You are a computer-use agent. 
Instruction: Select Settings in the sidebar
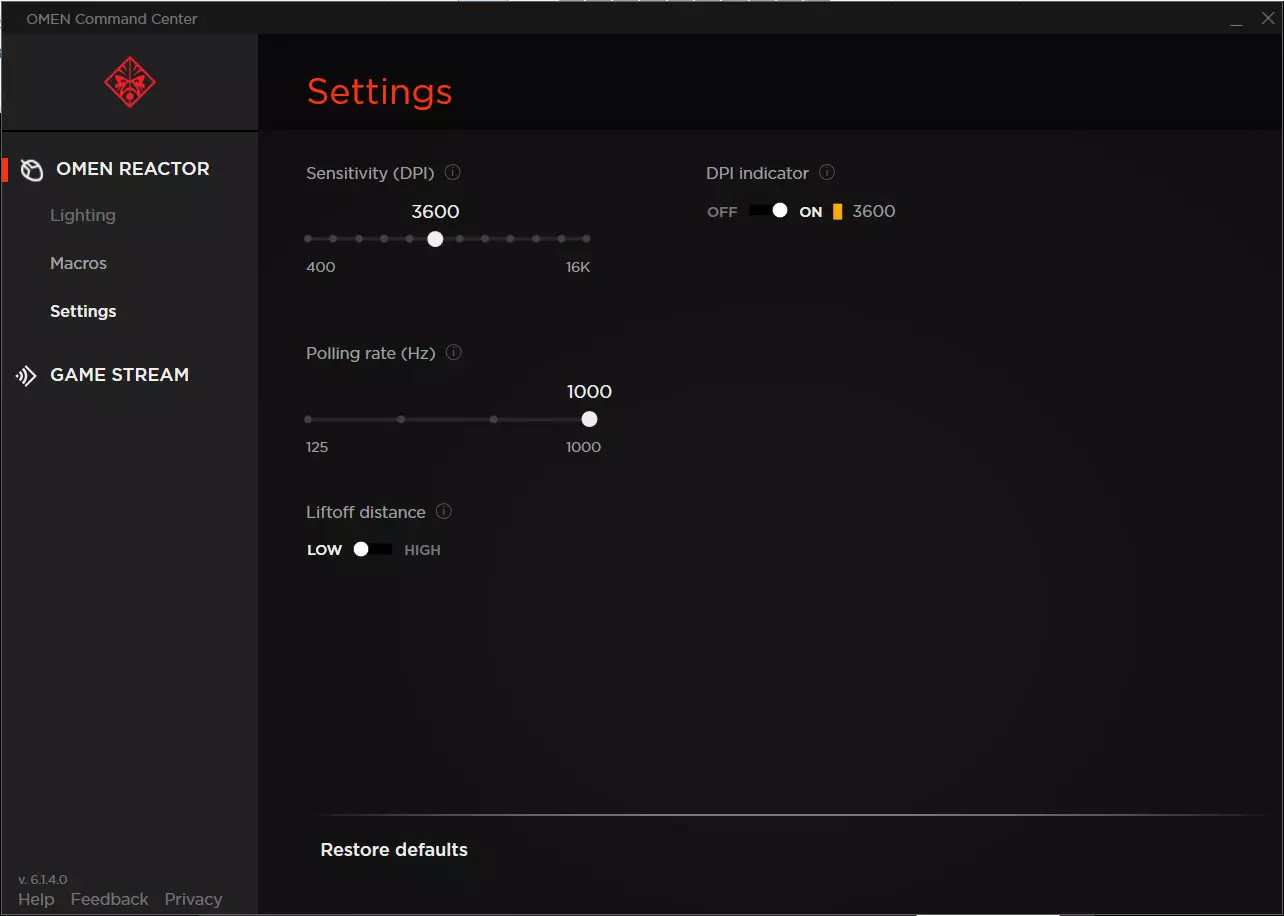pos(83,311)
